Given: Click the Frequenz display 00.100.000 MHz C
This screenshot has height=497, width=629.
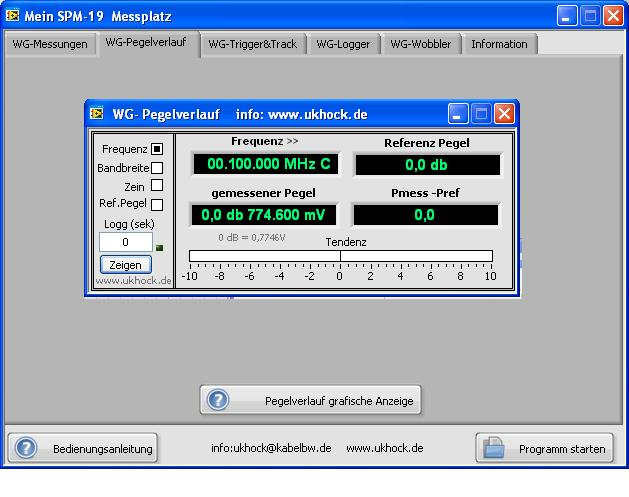Looking at the screenshot, I should (x=266, y=164).
